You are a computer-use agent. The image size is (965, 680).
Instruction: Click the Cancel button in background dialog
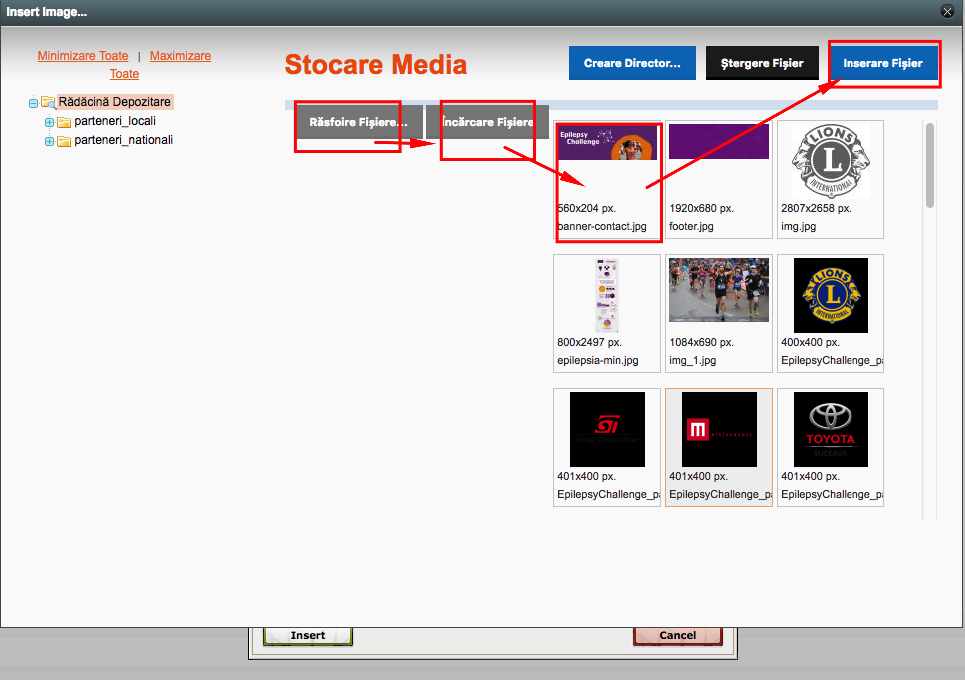click(x=678, y=636)
